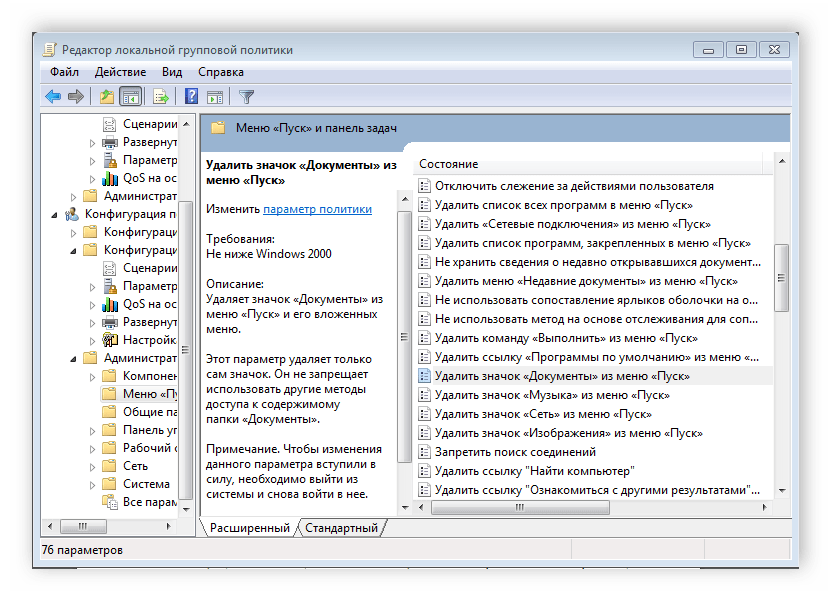Click the Back arrow in the toolbar
The height and width of the screenshot is (601, 831).
point(53,97)
